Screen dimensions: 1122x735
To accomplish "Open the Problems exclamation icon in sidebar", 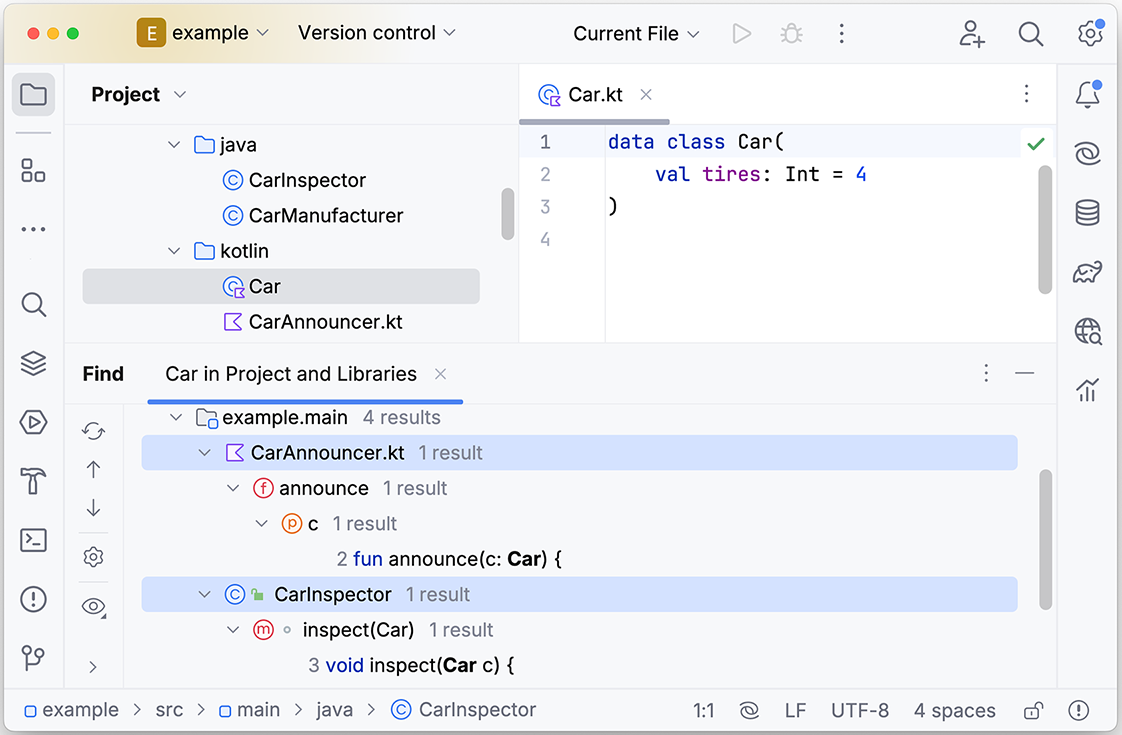I will click(x=33, y=599).
